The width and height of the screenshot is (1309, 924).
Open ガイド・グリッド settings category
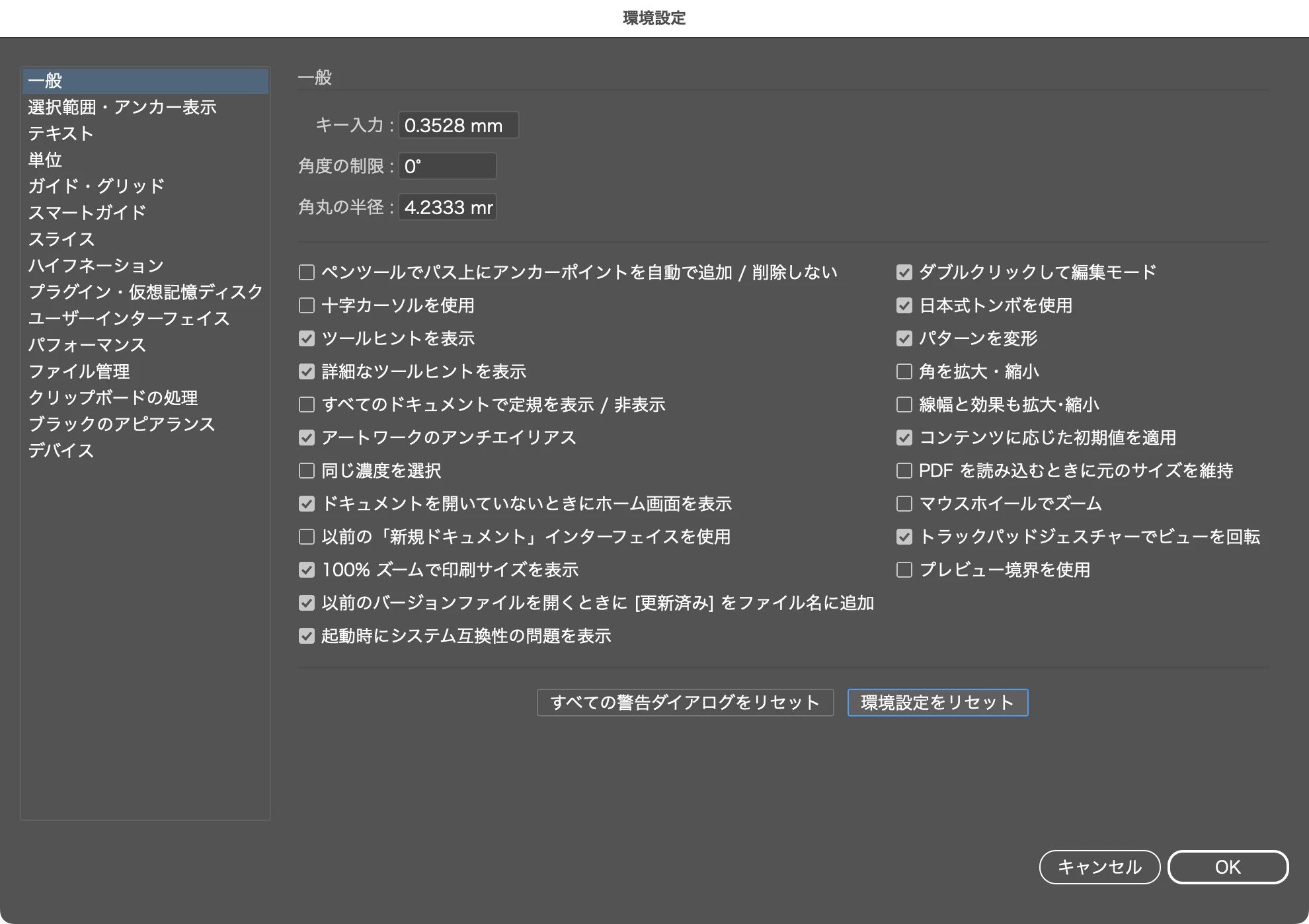[x=97, y=186]
